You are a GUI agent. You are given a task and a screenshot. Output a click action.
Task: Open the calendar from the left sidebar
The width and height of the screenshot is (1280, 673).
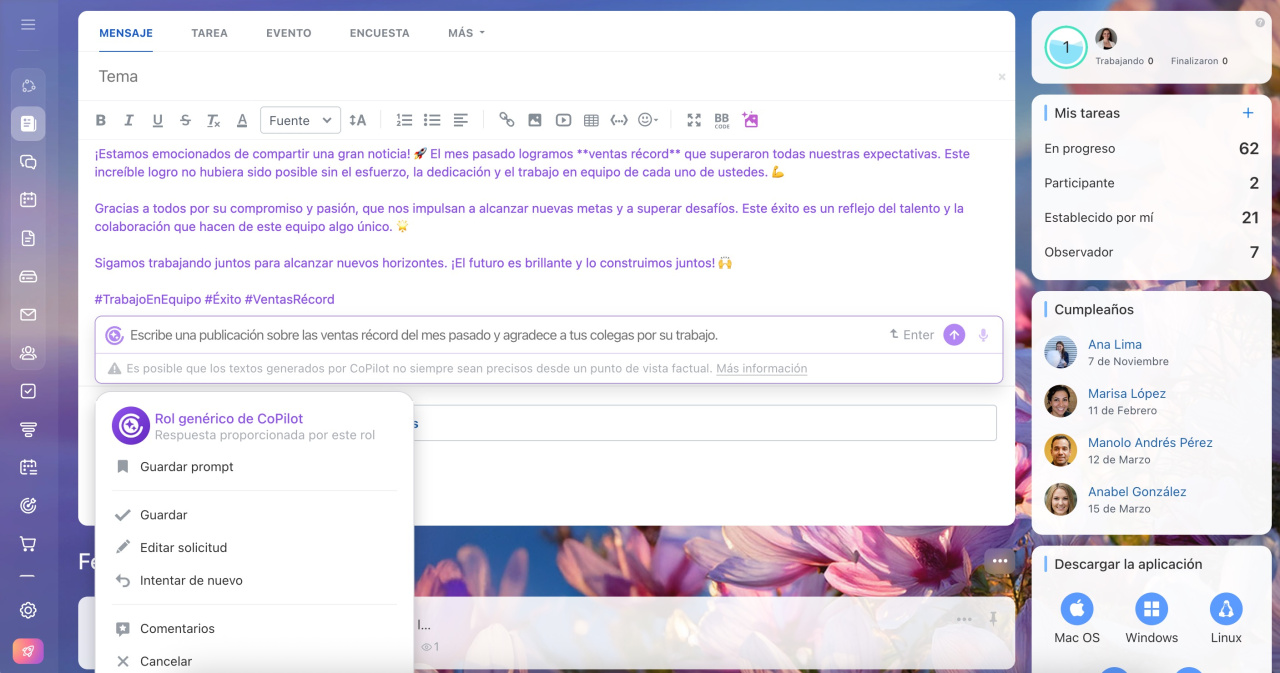(28, 200)
